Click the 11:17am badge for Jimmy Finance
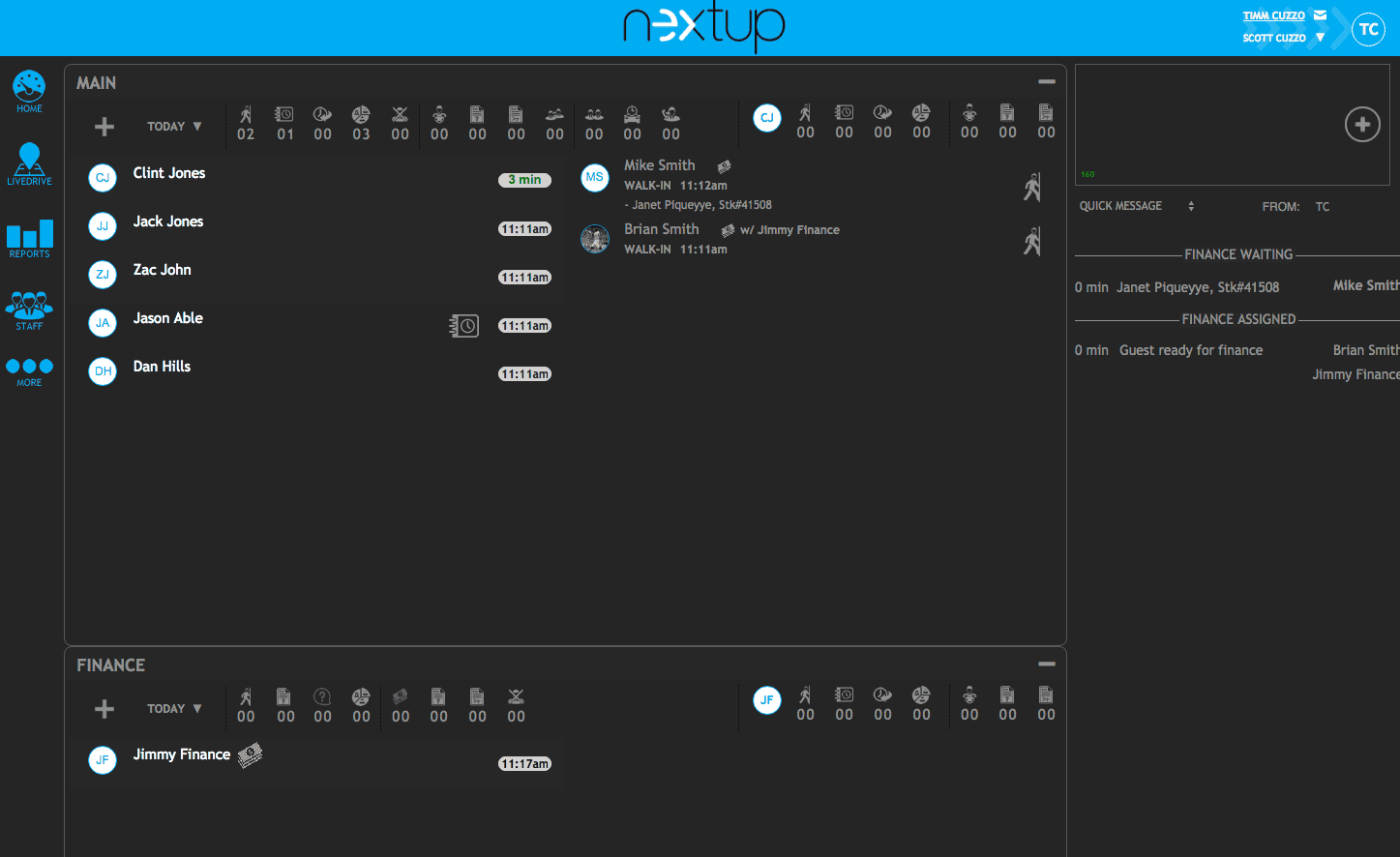Viewport: 1400px width, 857px height. [x=524, y=764]
